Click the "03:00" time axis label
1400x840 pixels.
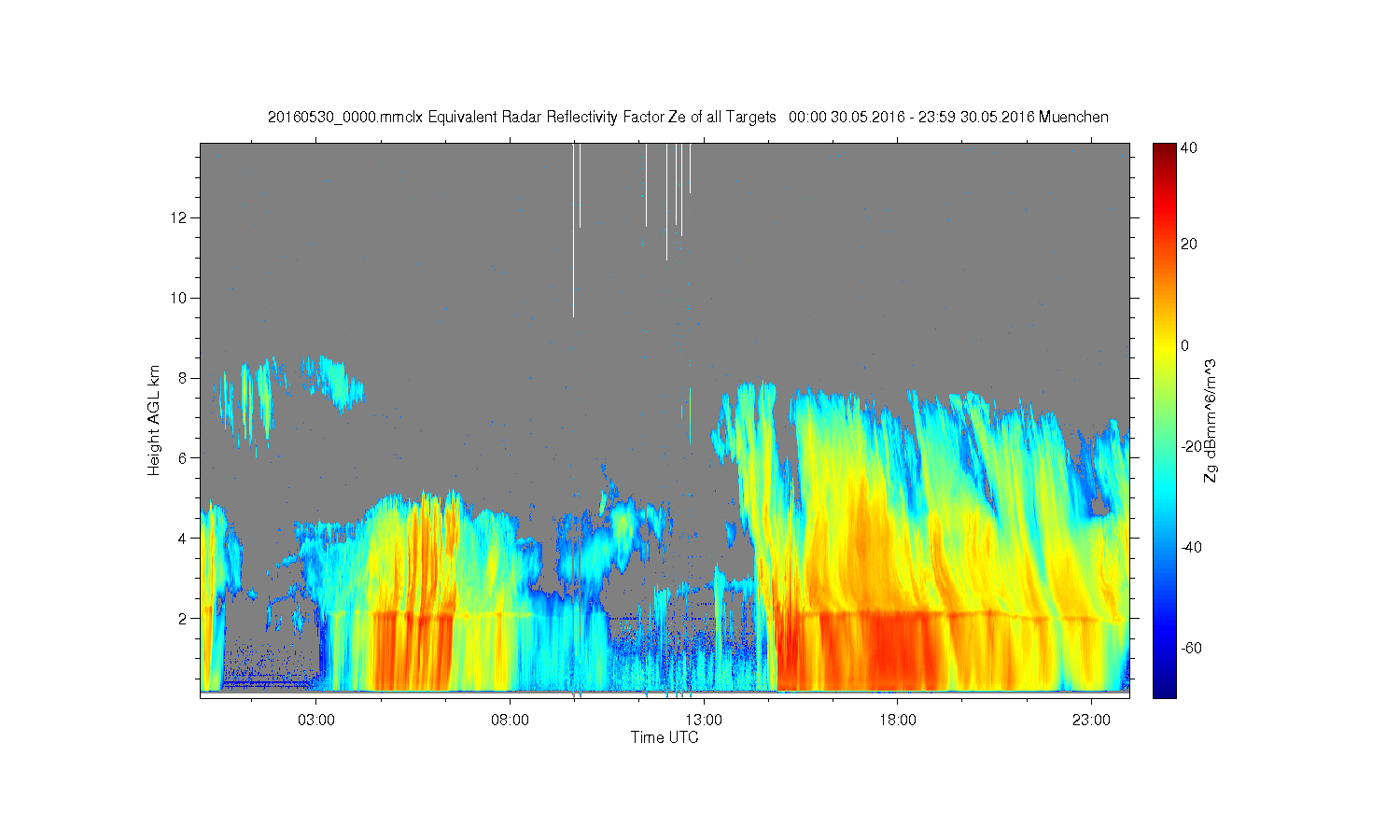coord(316,721)
